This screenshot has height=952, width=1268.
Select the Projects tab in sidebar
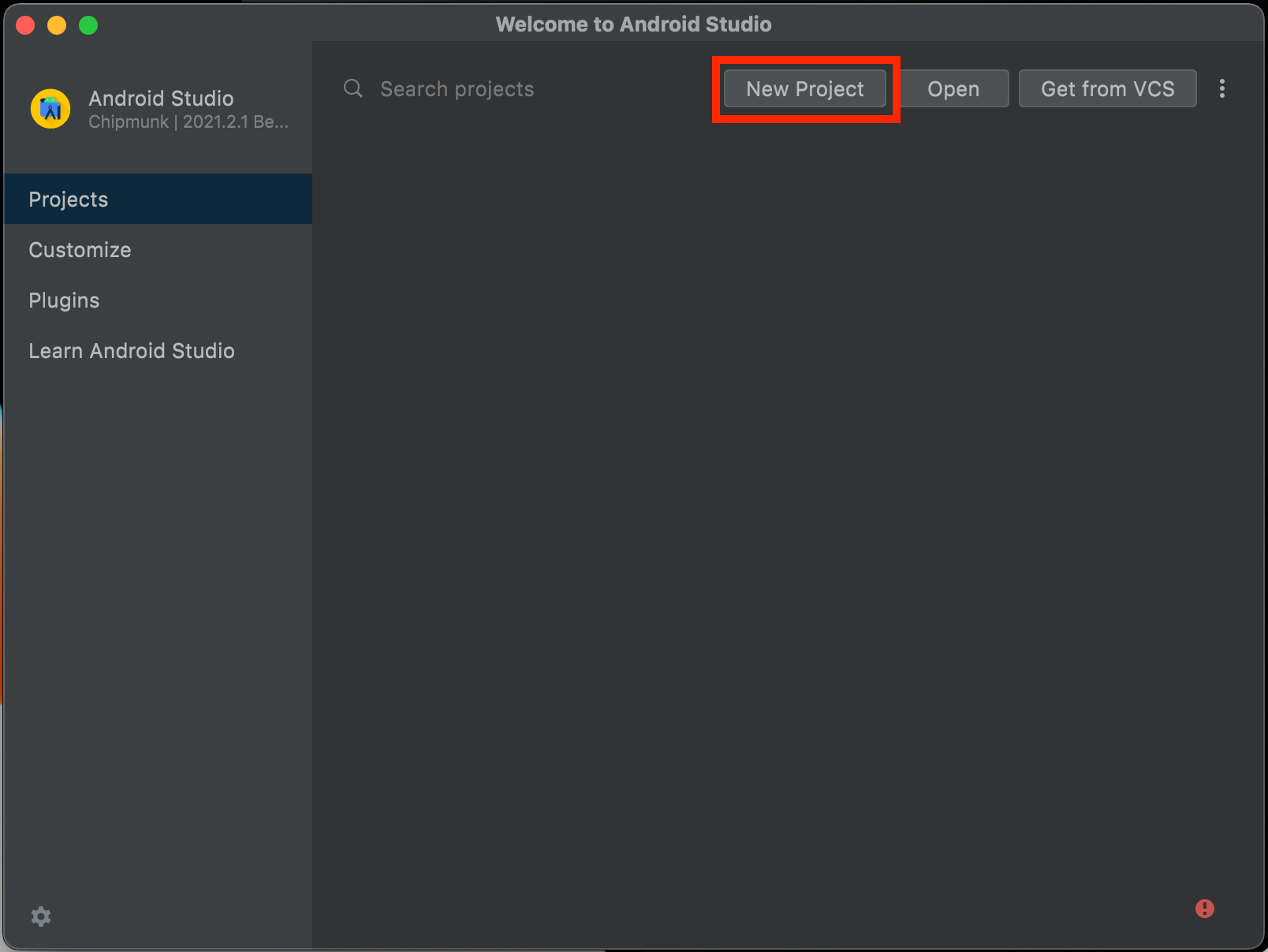(158, 199)
